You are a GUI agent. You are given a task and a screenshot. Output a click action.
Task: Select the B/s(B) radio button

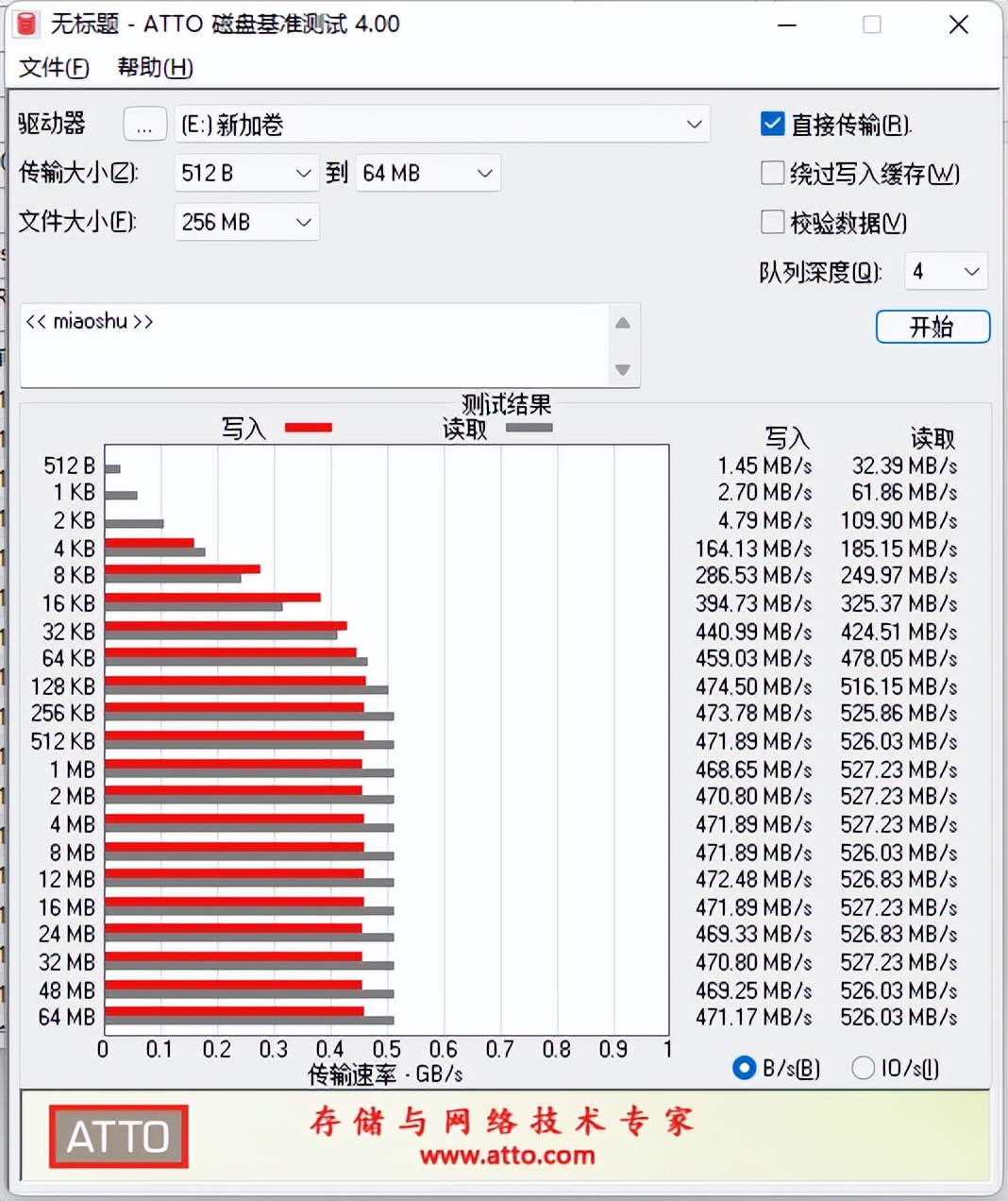coord(744,1068)
